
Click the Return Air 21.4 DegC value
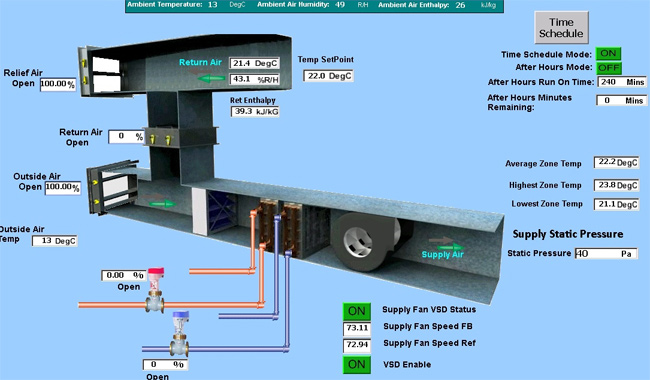coord(255,63)
